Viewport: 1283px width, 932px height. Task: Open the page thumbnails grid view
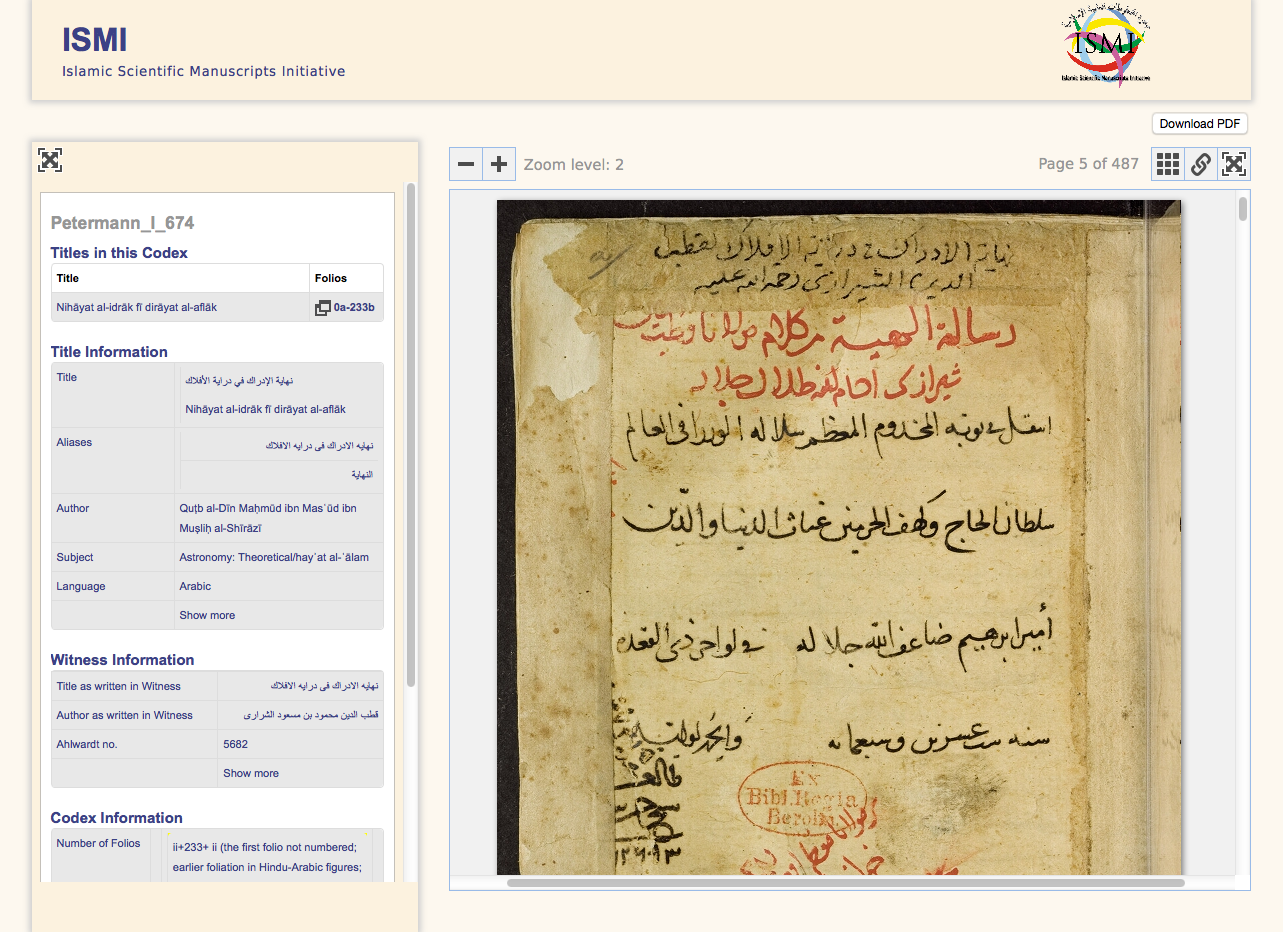point(1168,164)
